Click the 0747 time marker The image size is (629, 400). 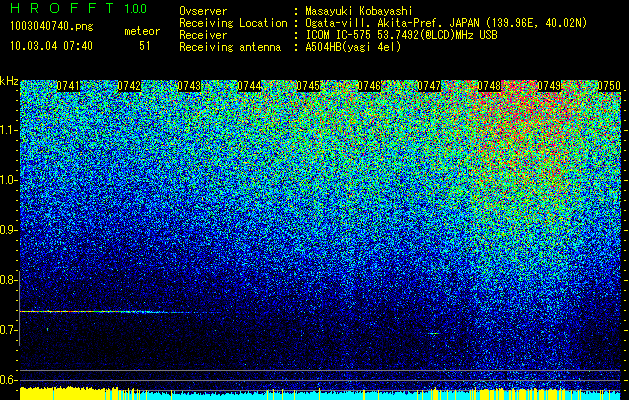[x=429, y=86]
